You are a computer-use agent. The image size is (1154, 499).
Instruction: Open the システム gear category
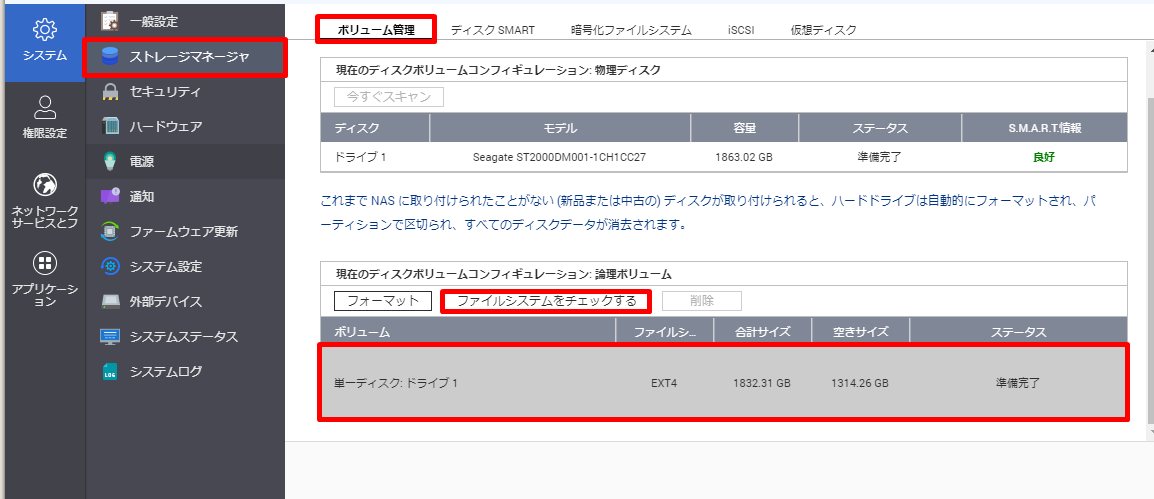coord(45,41)
